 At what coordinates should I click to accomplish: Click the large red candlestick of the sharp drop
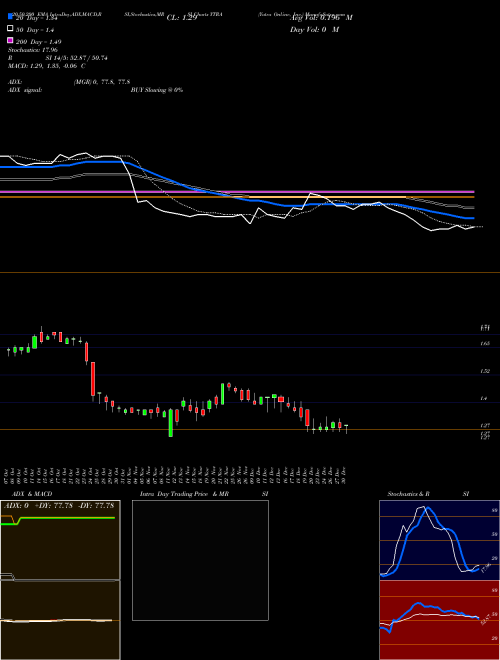coord(93,379)
